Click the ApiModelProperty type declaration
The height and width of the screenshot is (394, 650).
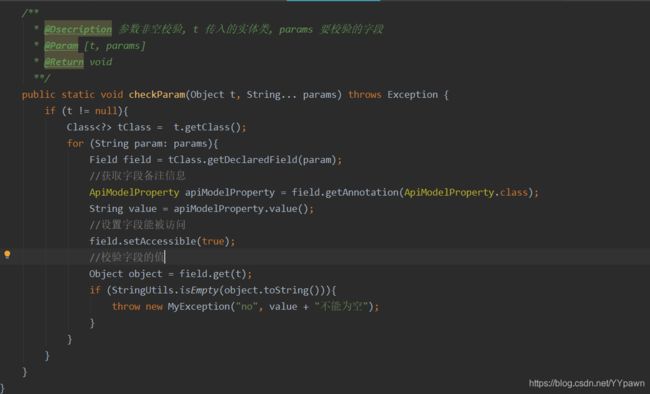coord(134,192)
